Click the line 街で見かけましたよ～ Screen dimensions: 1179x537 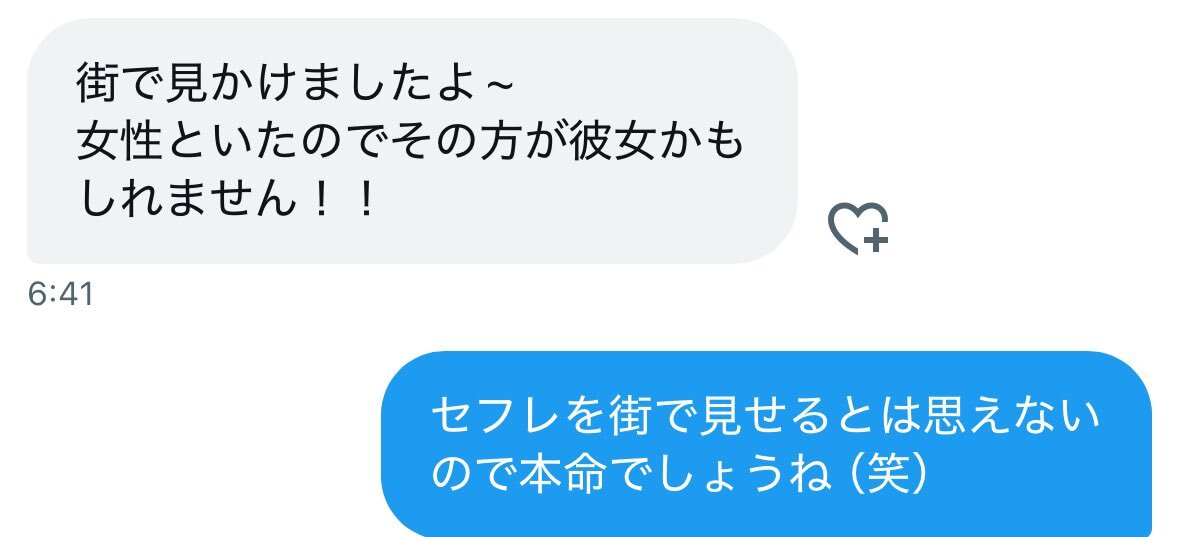pos(295,83)
